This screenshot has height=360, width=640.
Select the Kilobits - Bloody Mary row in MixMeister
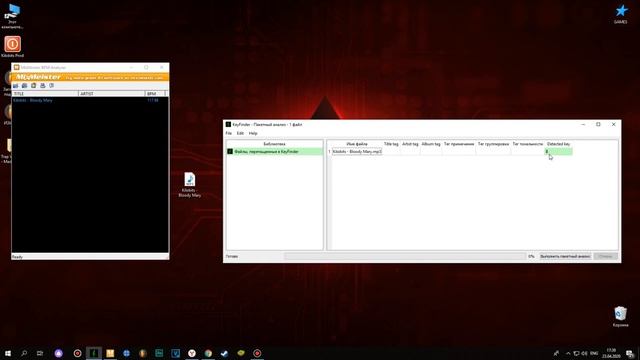pos(90,100)
